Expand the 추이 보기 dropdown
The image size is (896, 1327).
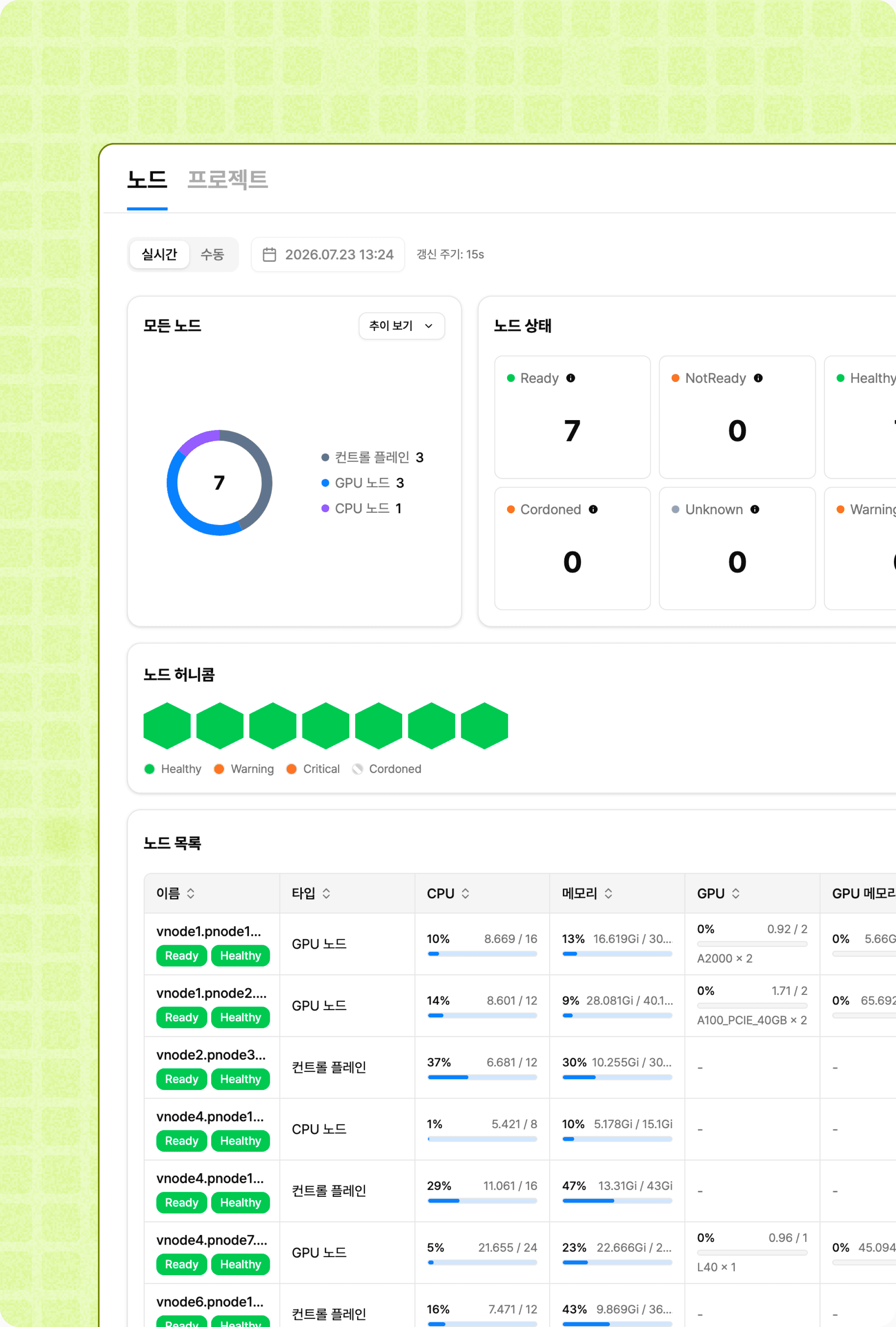401,325
